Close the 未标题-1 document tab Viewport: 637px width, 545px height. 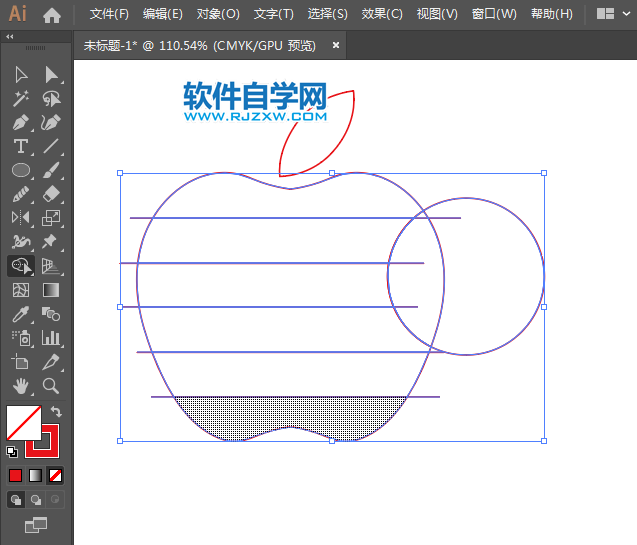pyautogui.click(x=336, y=45)
